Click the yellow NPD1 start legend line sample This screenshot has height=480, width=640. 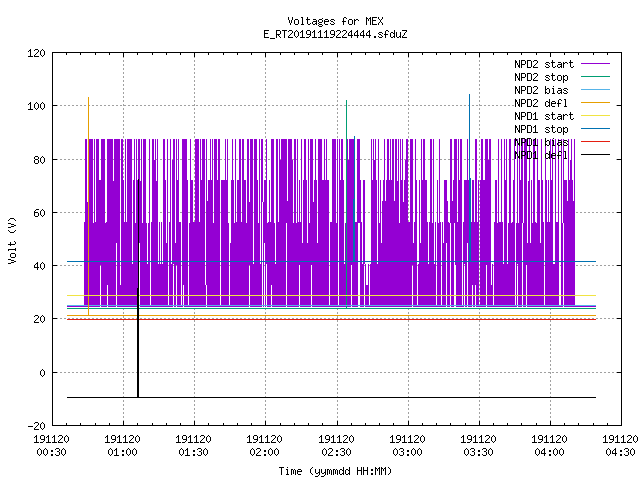[595, 116]
